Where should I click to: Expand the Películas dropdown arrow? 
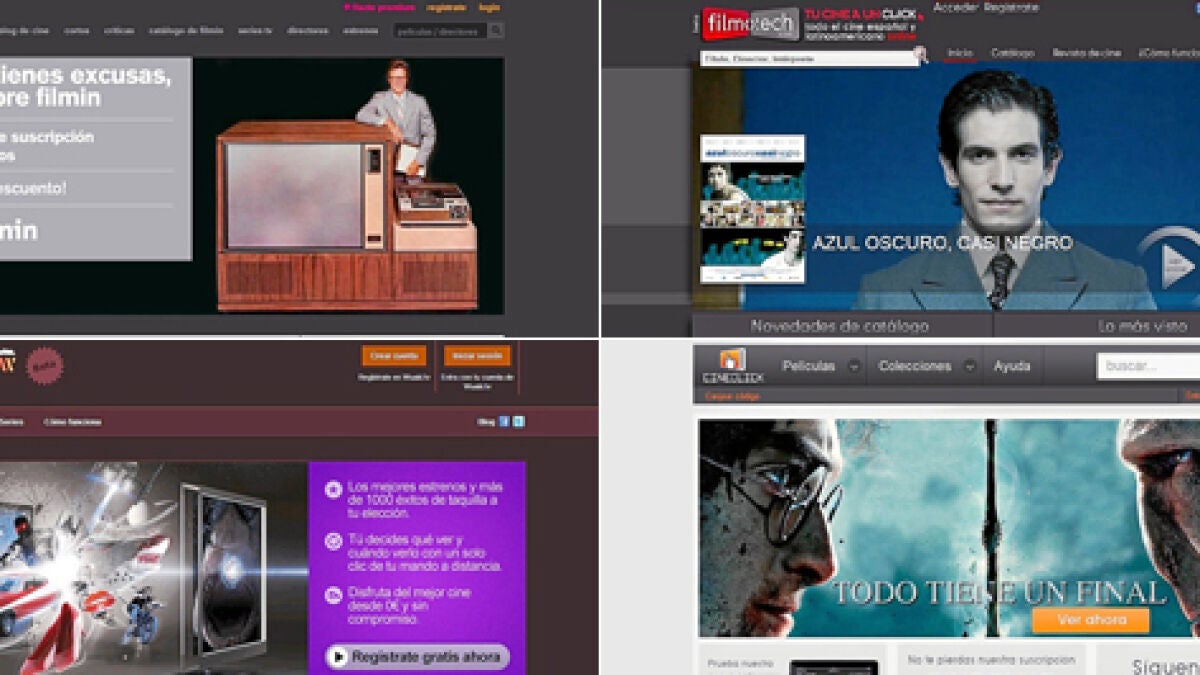pos(853,367)
